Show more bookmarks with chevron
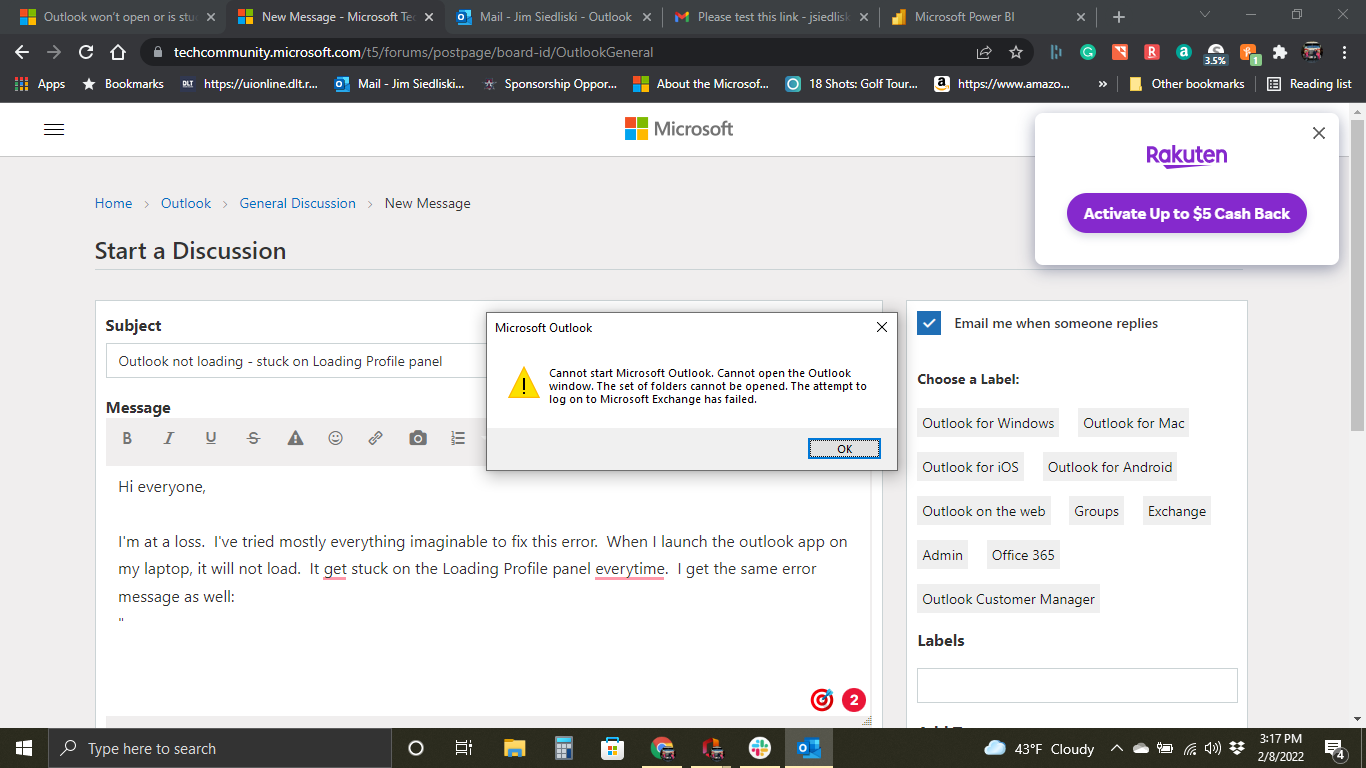This screenshot has width=1366, height=768. 1103,84
